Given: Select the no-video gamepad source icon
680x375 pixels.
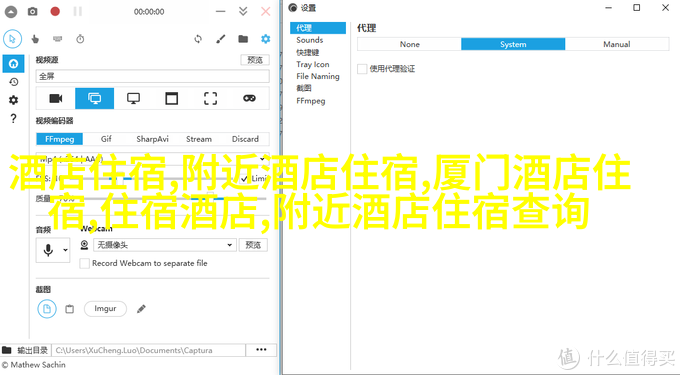Looking at the screenshot, I should point(249,98).
